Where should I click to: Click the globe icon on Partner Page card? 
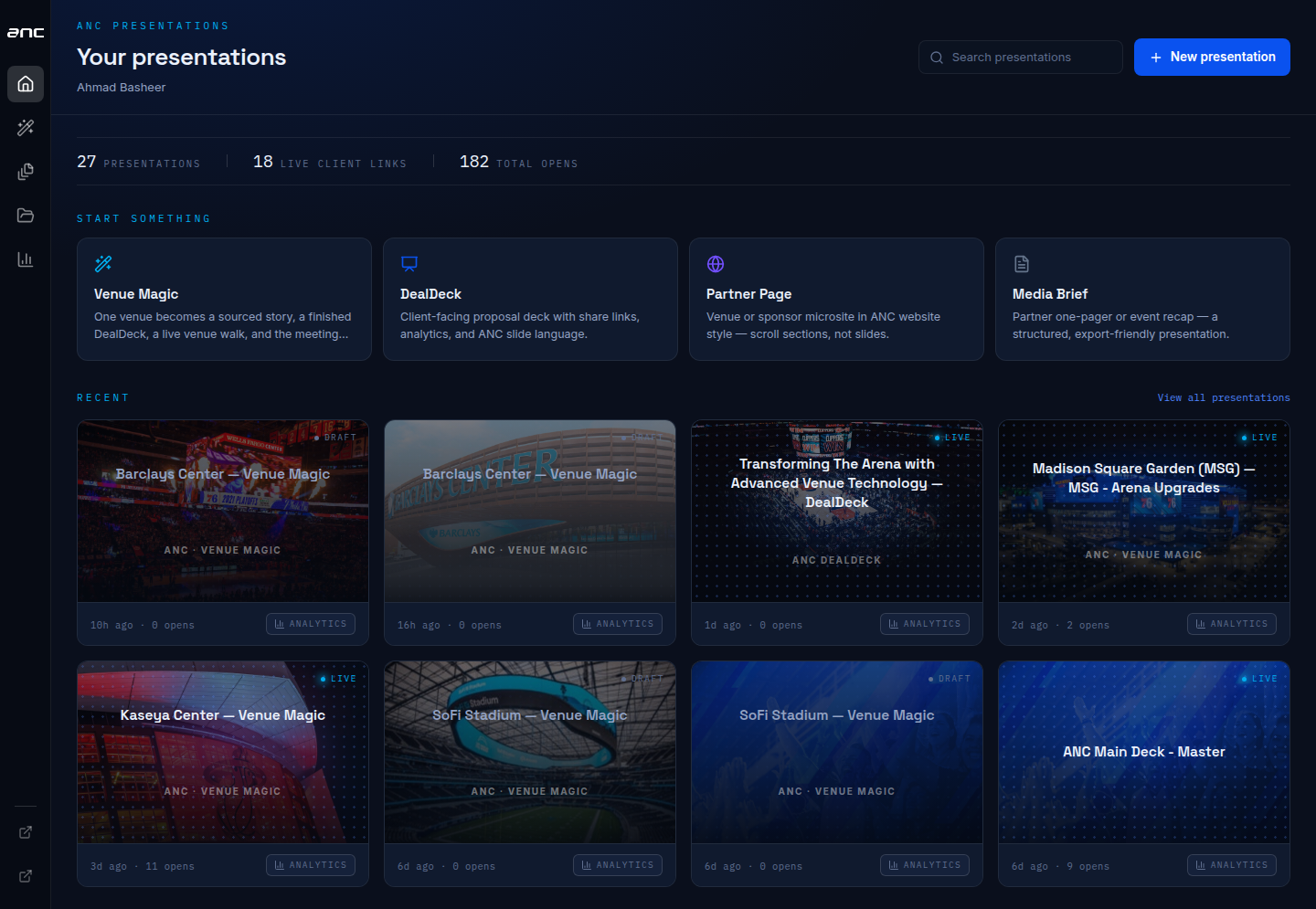pos(716,264)
